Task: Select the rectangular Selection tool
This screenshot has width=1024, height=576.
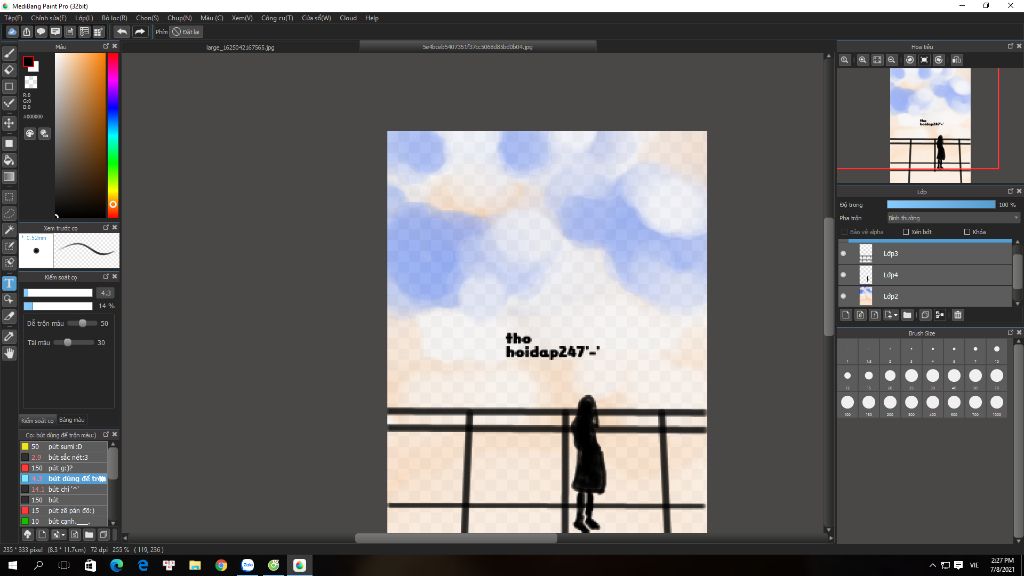Action: pos(9,197)
